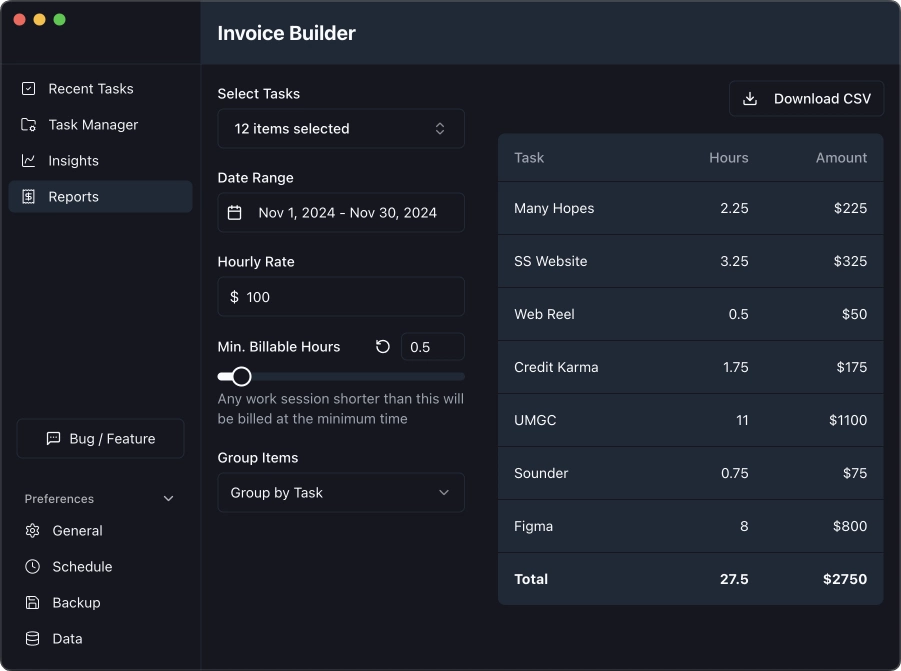Click the General gear icon
Image resolution: width=901 pixels, height=671 pixels.
[x=33, y=530]
